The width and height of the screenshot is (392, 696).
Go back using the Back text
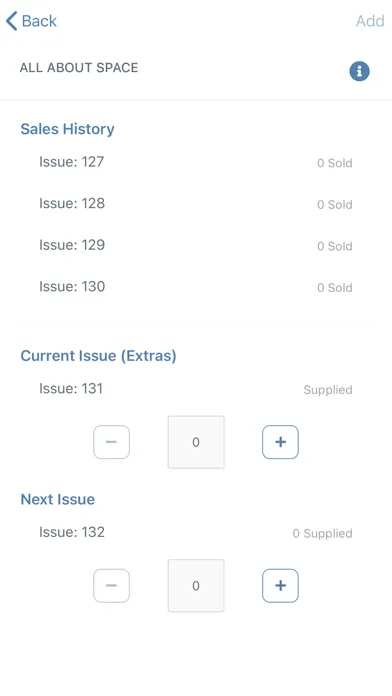[39, 21]
